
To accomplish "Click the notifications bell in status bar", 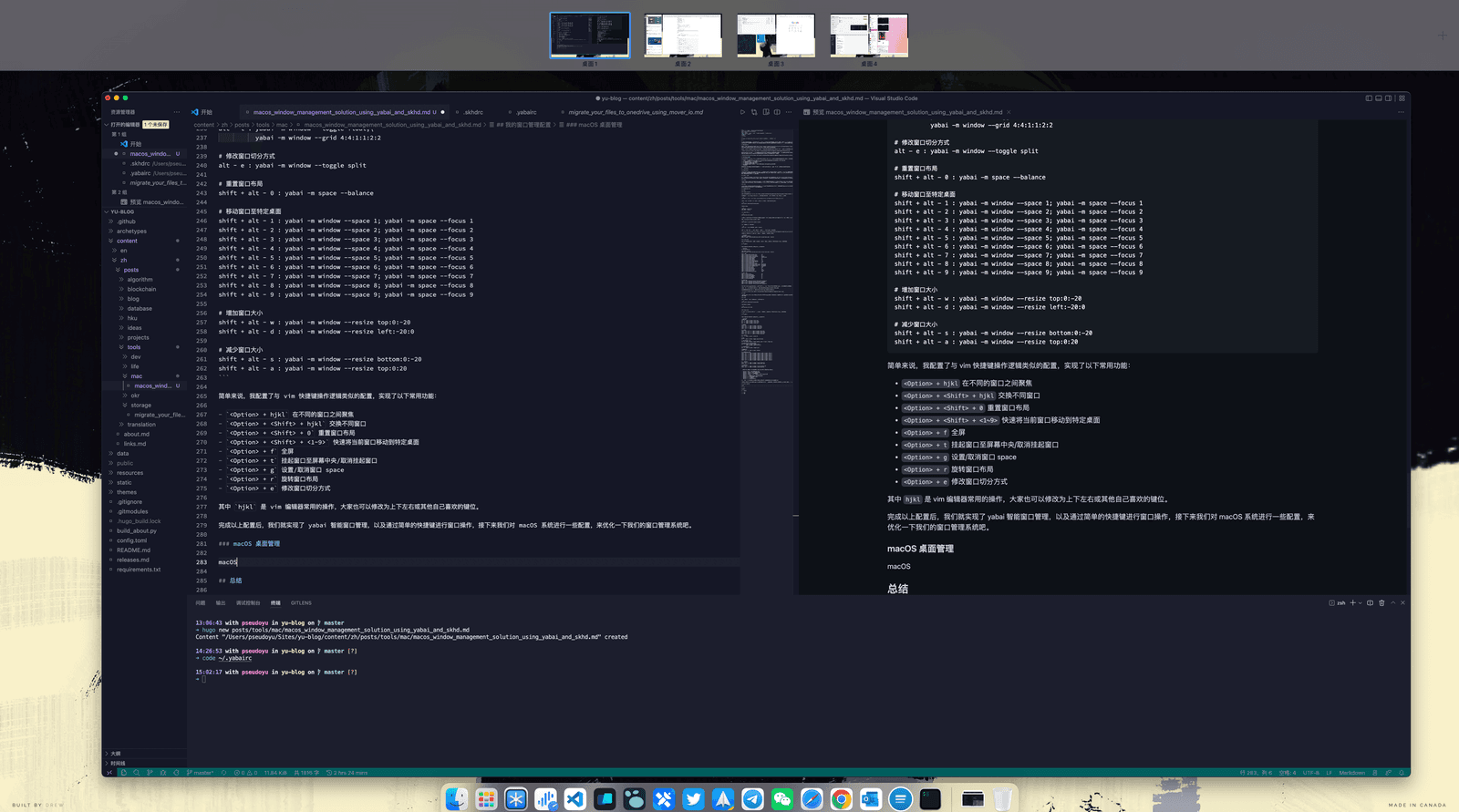I will click(x=1402, y=773).
